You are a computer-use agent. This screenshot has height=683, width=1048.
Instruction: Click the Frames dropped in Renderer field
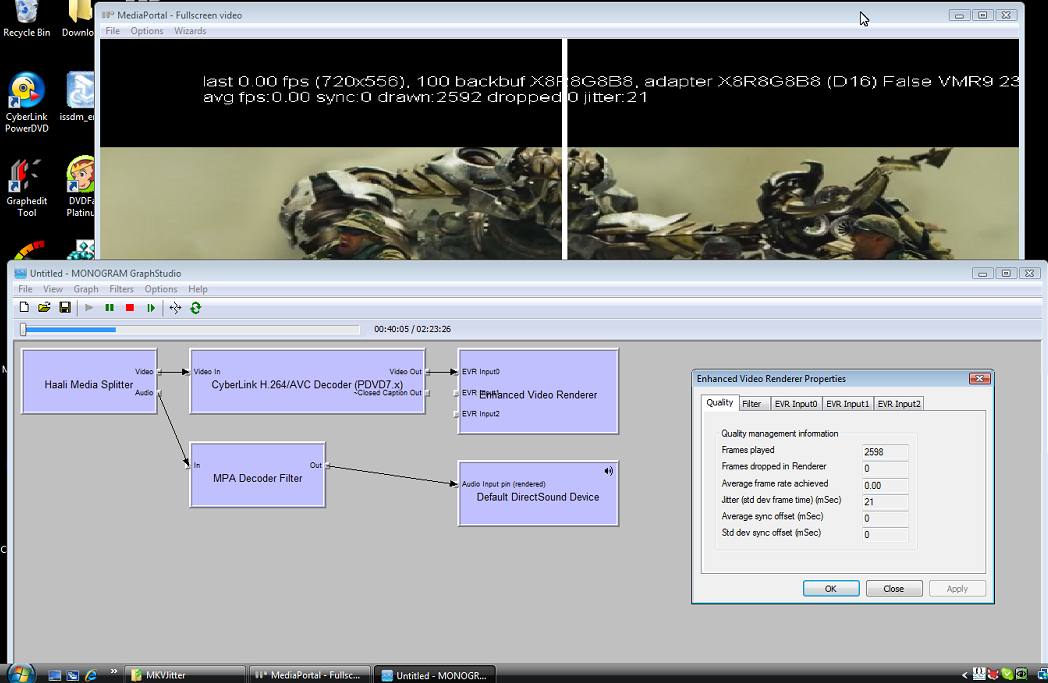[x=884, y=468]
